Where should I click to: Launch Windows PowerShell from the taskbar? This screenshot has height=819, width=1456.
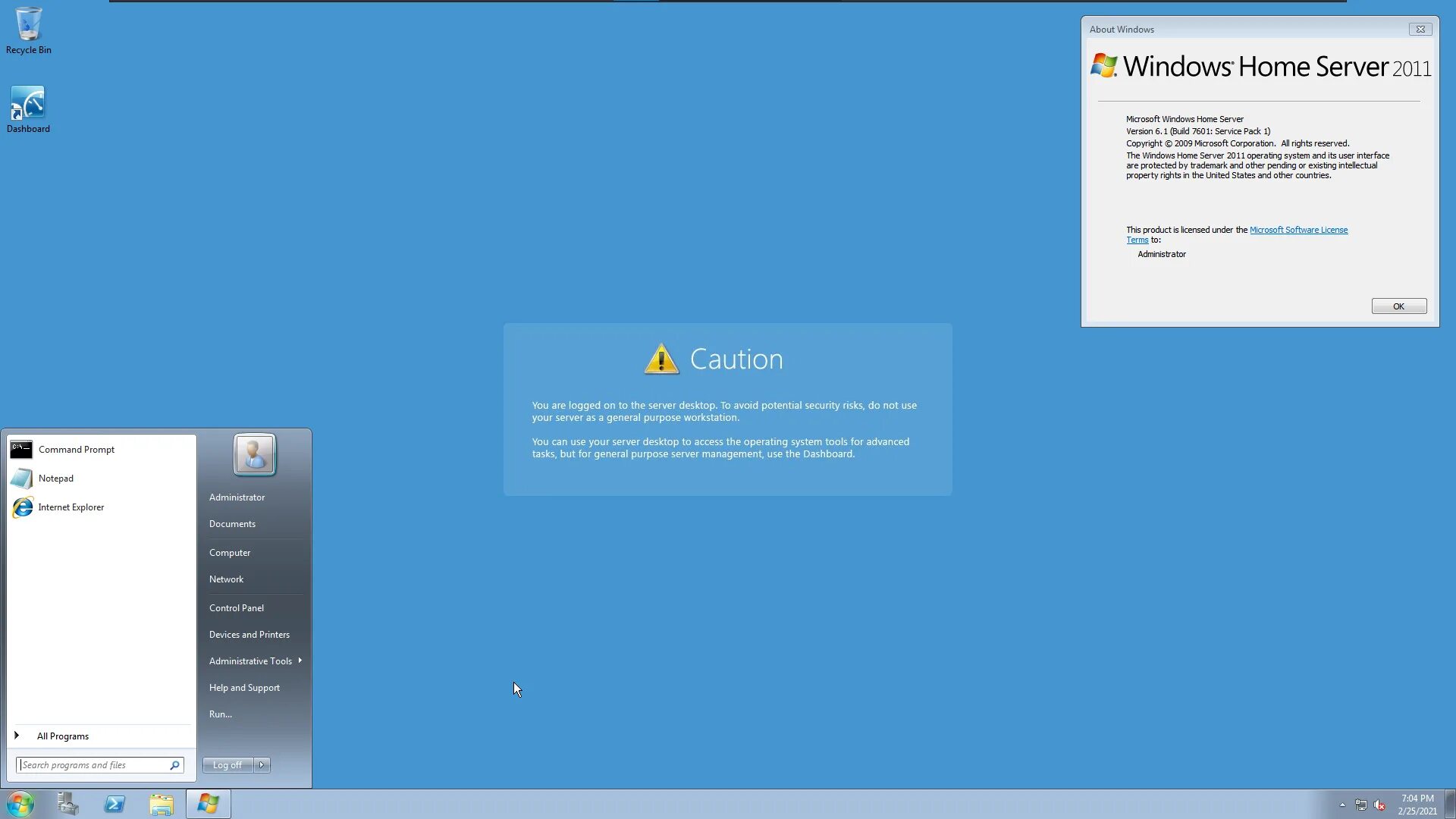[115, 803]
